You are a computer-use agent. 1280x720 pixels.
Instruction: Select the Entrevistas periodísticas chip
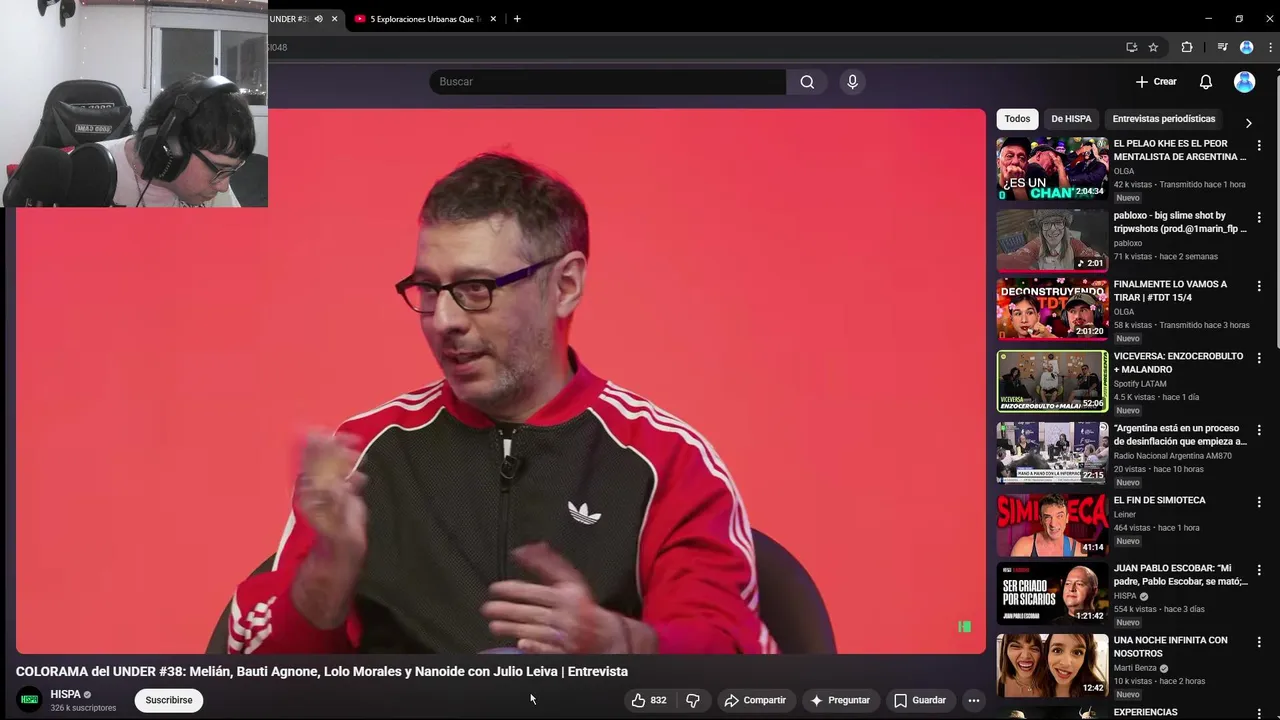pyautogui.click(x=1164, y=119)
